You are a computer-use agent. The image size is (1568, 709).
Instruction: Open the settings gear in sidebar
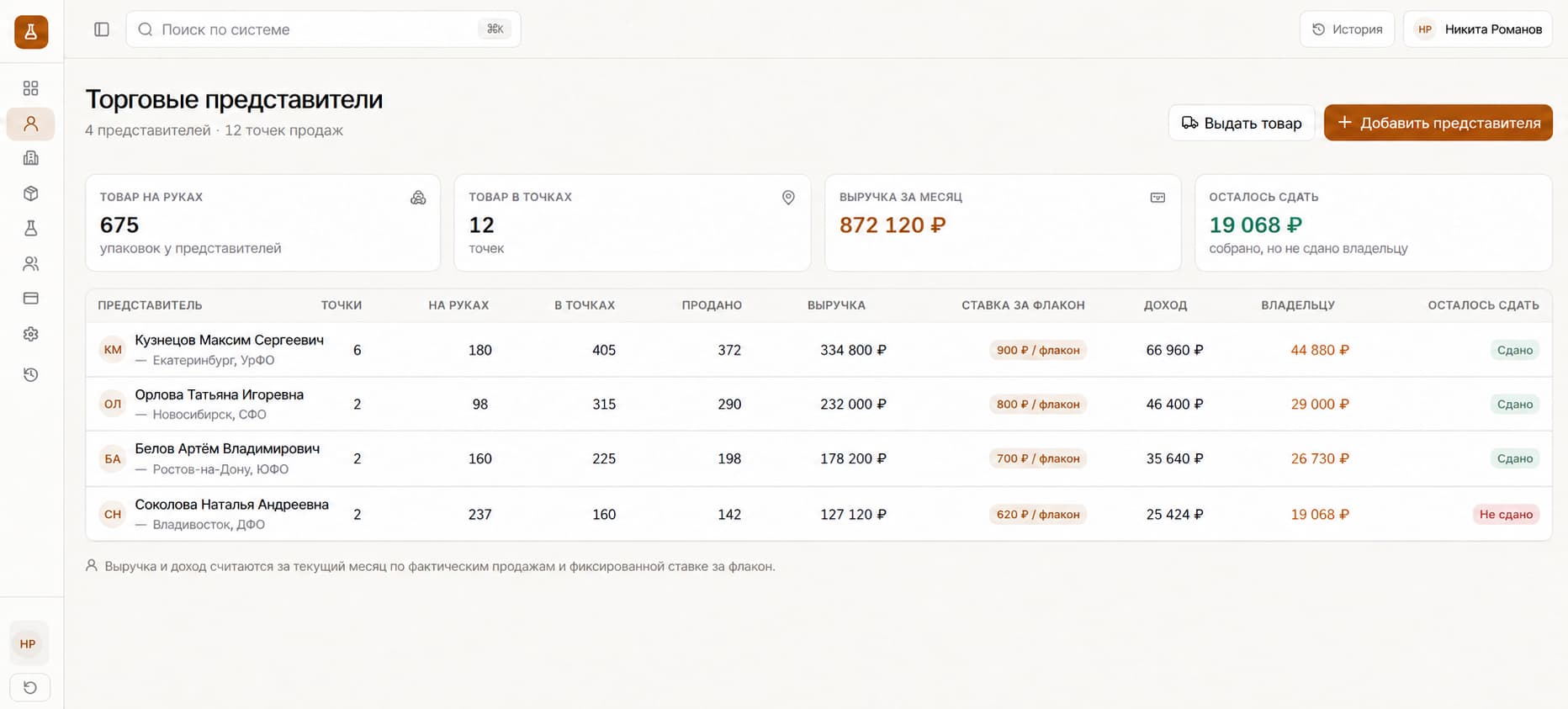(31, 334)
